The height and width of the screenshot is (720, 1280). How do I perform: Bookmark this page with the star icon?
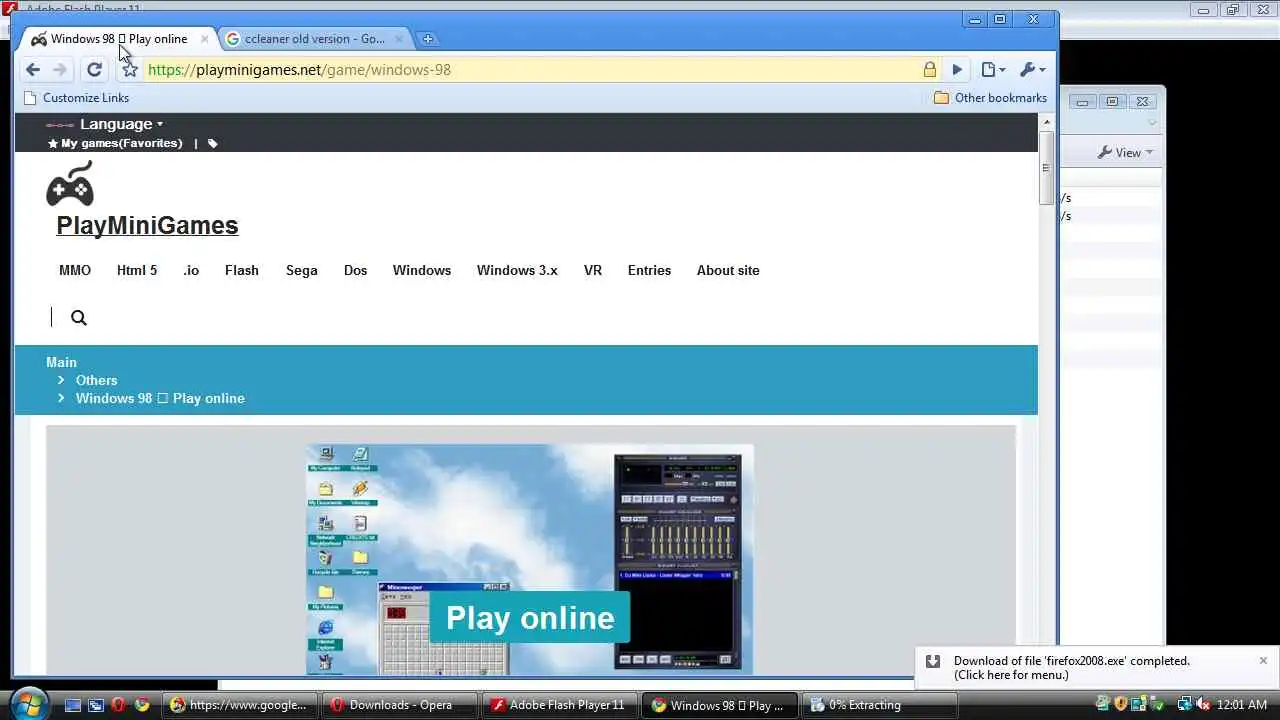point(130,69)
